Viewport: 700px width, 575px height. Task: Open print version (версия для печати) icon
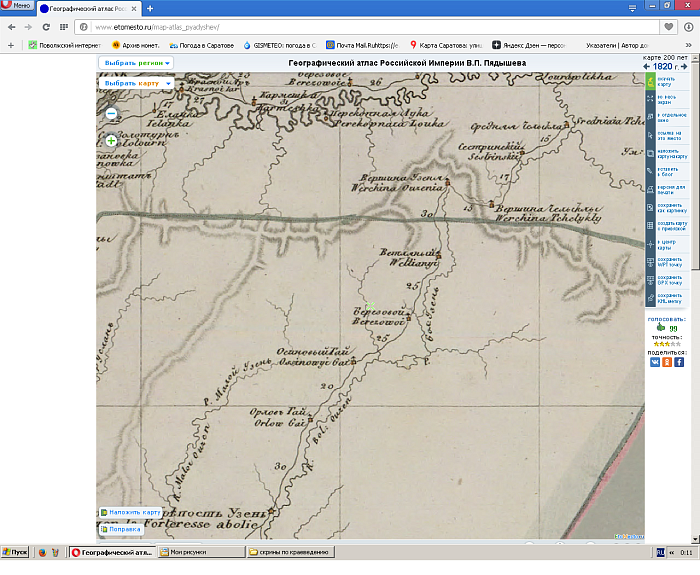pyautogui.click(x=650, y=190)
